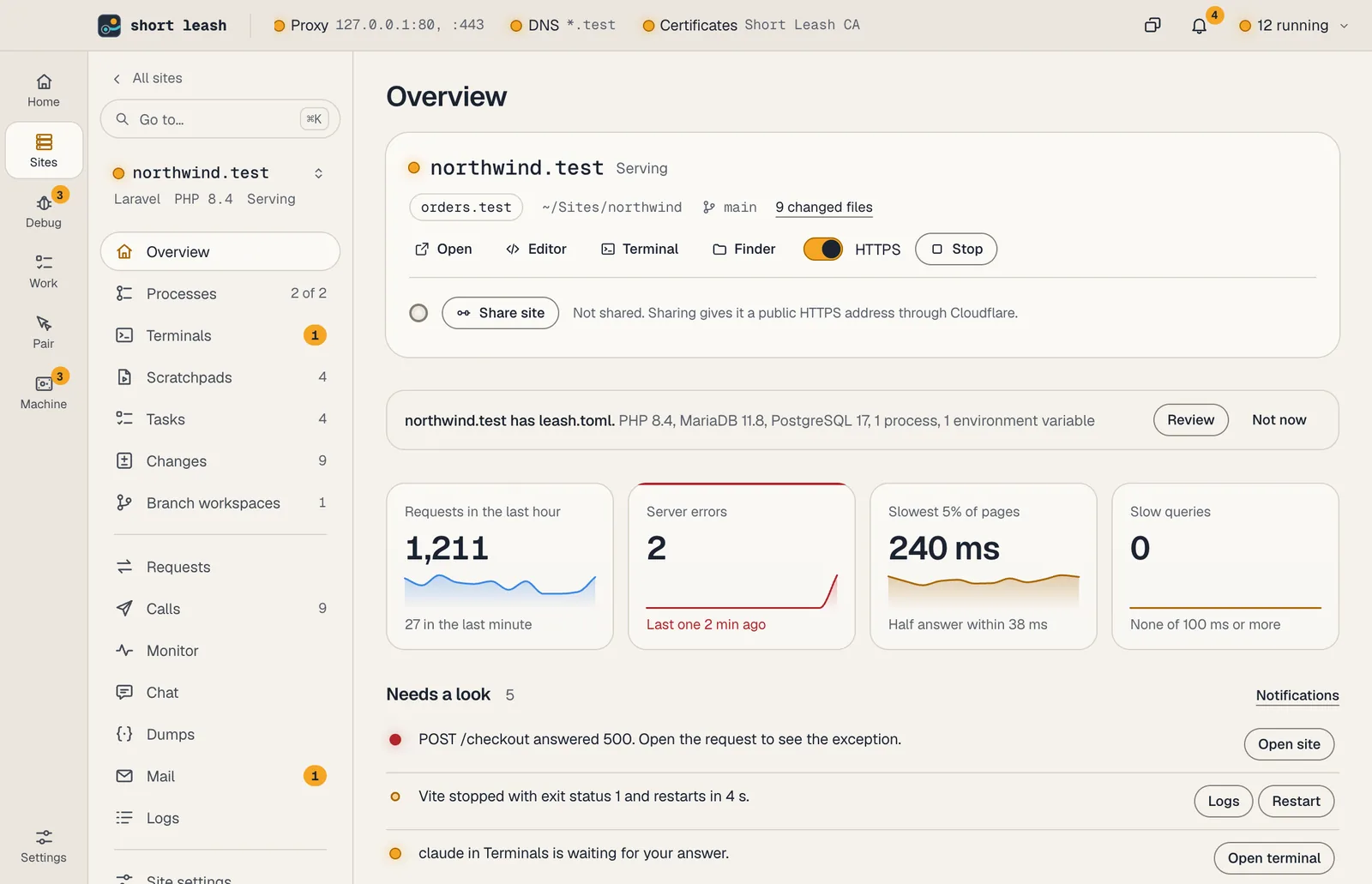Viewport: 1372px width, 884px height.
Task: Reveal the site in Finder
Action: point(743,250)
